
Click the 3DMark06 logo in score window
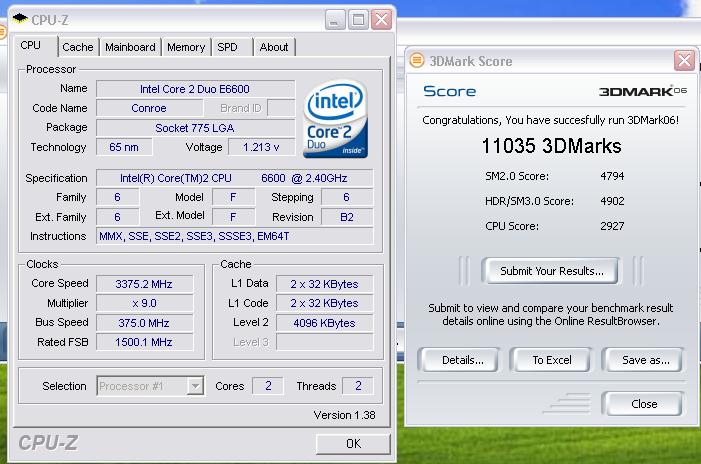(642, 91)
